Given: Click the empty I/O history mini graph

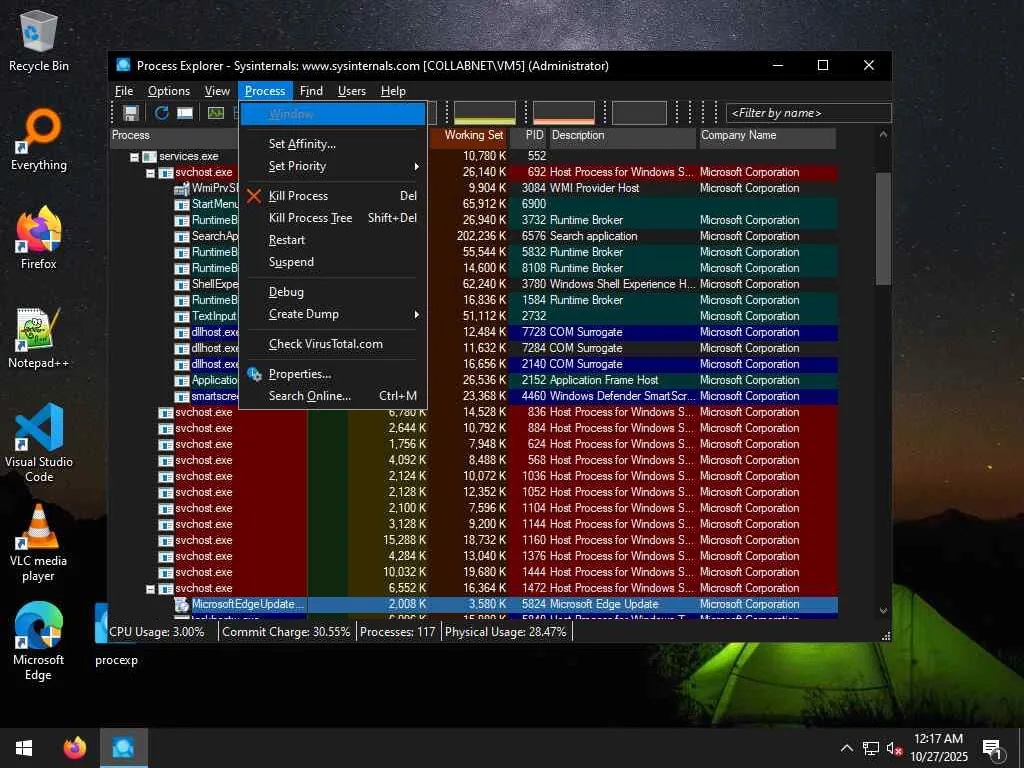Looking at the screenshot, I should (x=639, y=112).
